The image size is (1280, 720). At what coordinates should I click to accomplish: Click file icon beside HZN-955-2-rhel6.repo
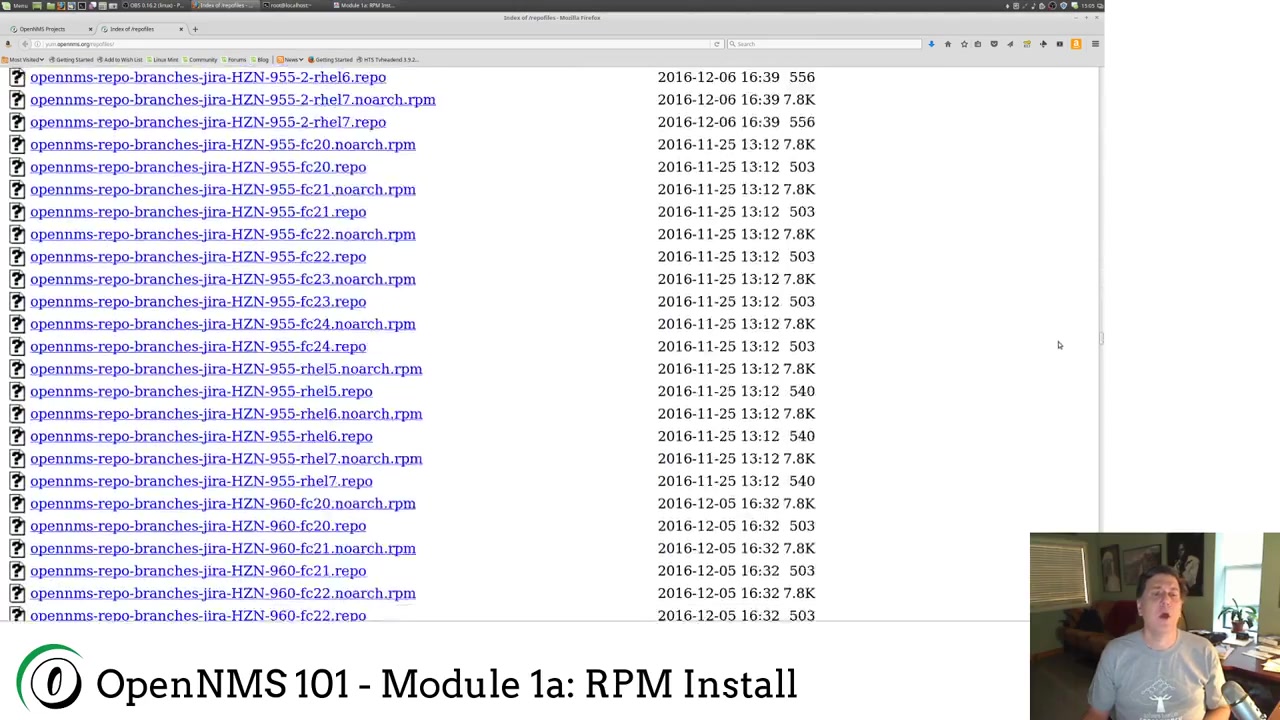coord(17,77)
